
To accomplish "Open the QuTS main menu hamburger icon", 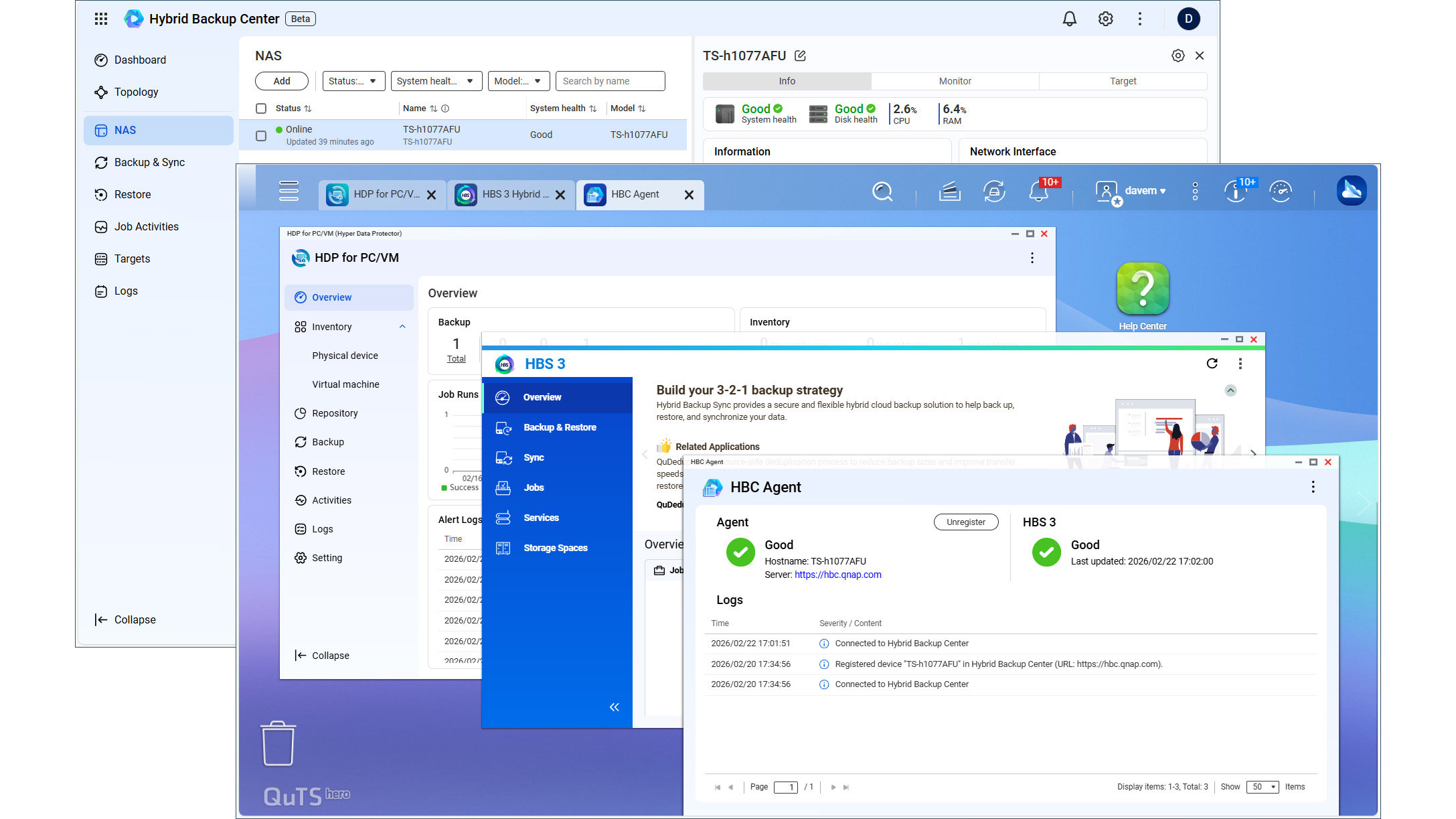I will (x=289, y=192).
